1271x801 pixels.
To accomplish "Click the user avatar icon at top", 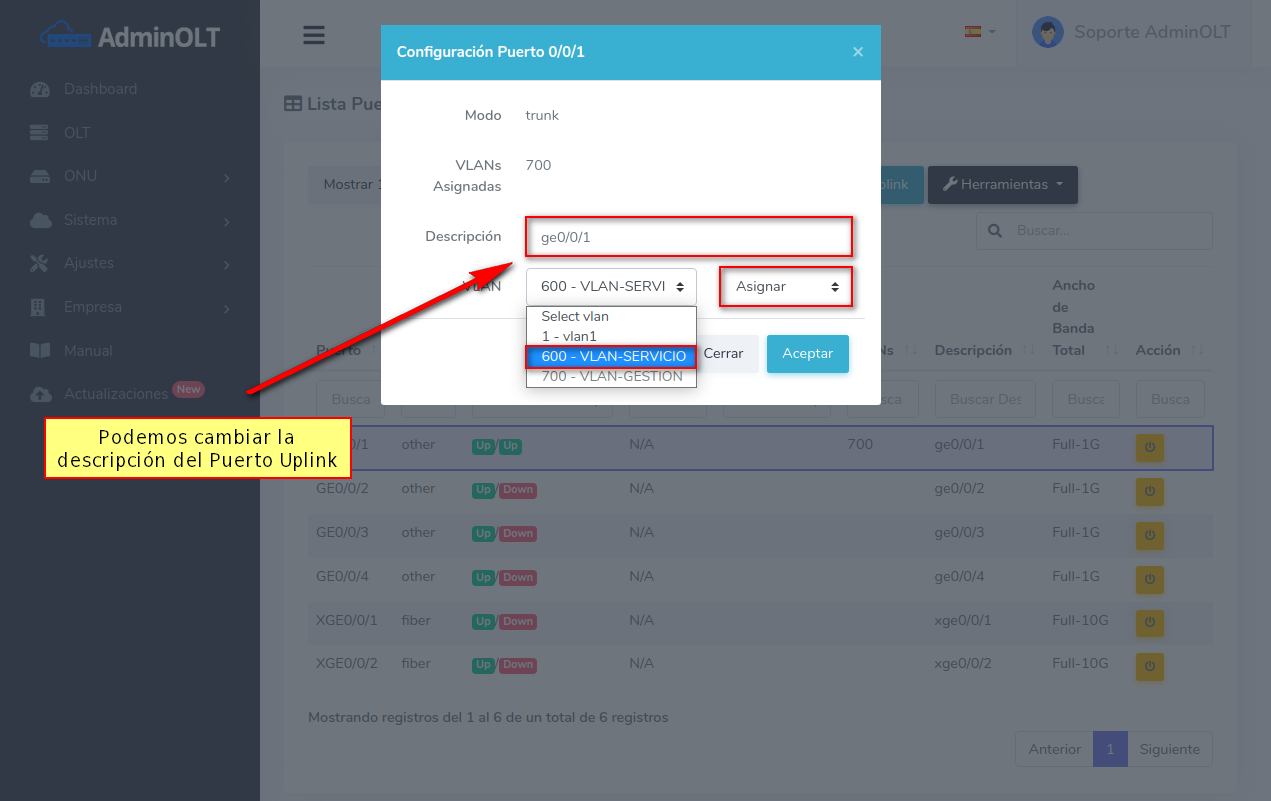I will pos(1047,32).
